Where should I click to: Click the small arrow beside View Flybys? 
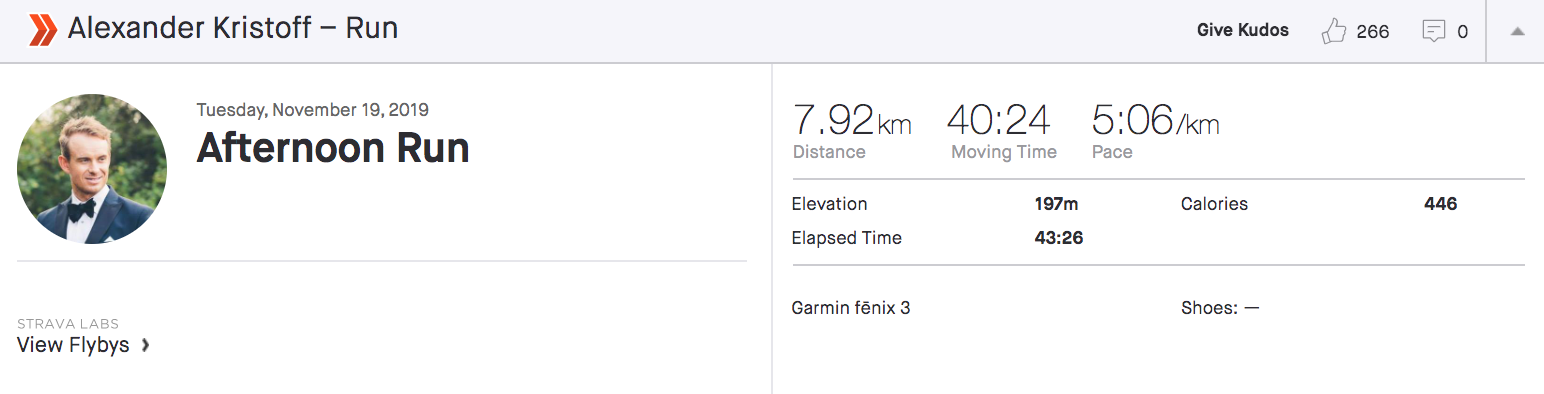click(x=145, y=345)
